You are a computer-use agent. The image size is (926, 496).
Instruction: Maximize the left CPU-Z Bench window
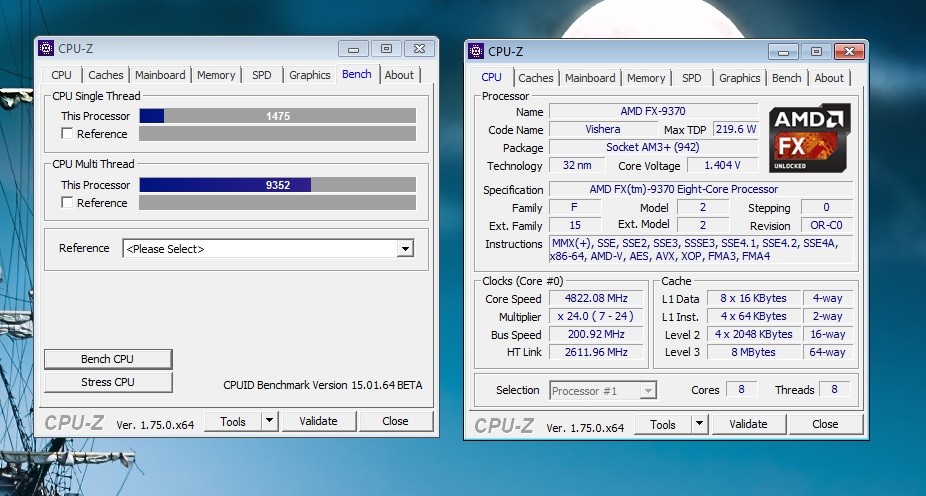coord(386,49)
